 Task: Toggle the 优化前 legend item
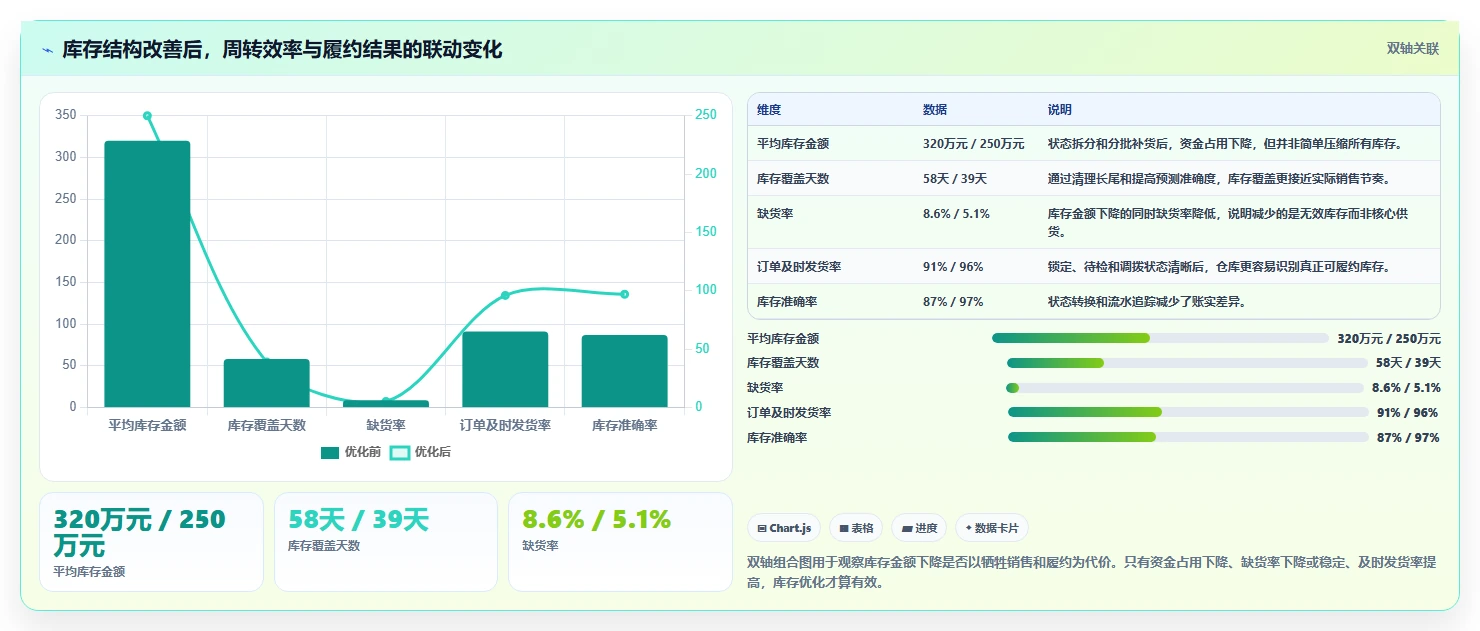pos(351,452)
